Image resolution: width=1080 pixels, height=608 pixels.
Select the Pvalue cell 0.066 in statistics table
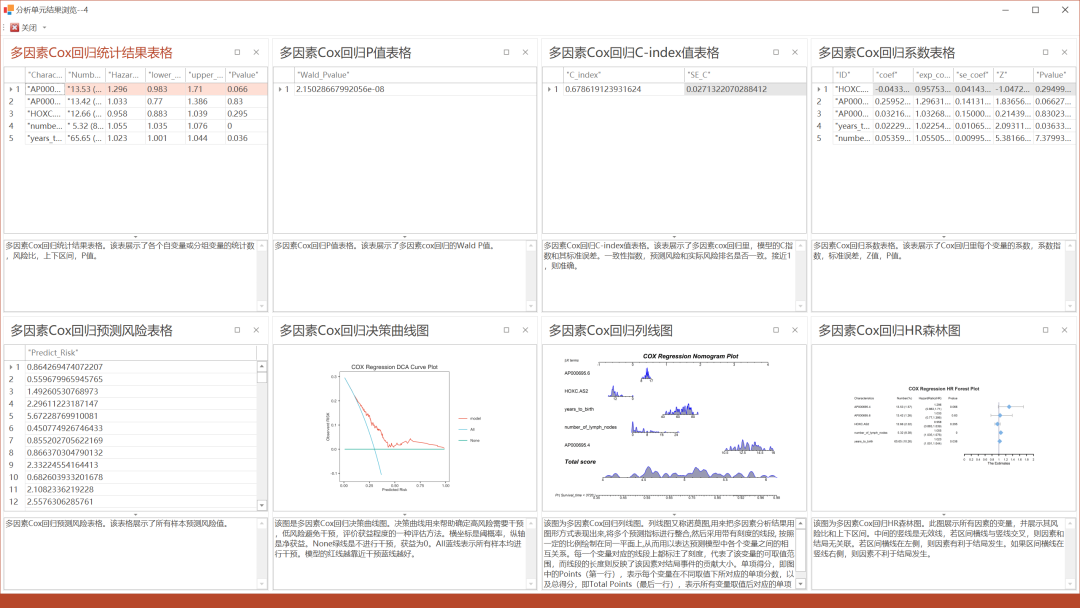coord(247,90)
